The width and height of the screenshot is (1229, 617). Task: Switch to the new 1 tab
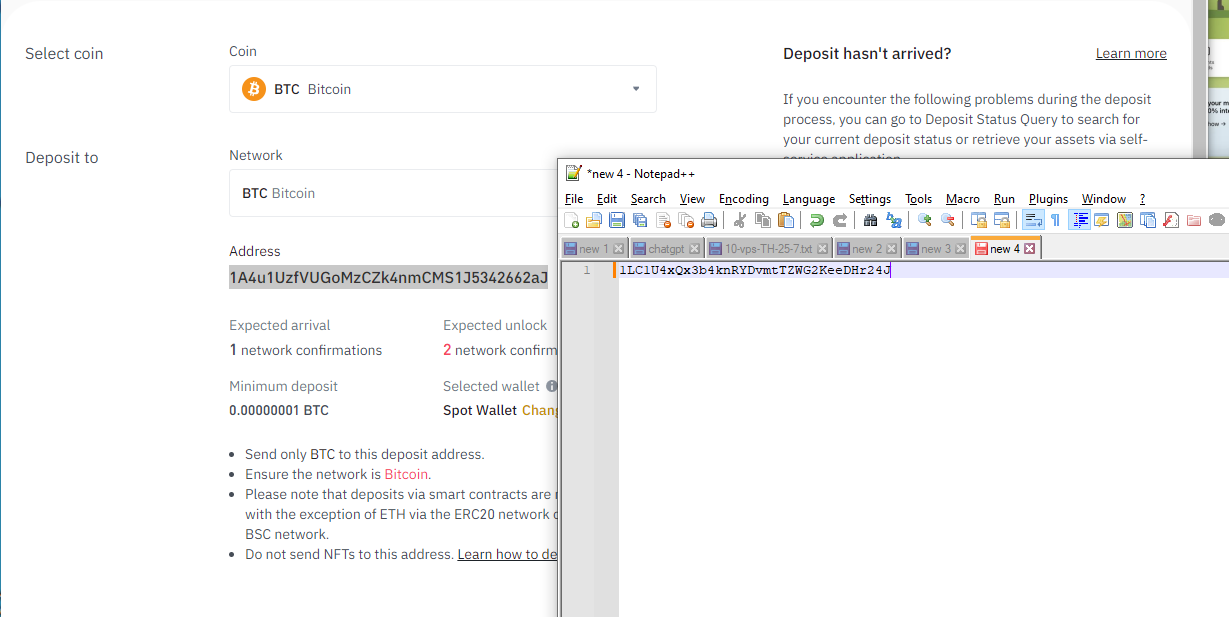tap(594, 249)
